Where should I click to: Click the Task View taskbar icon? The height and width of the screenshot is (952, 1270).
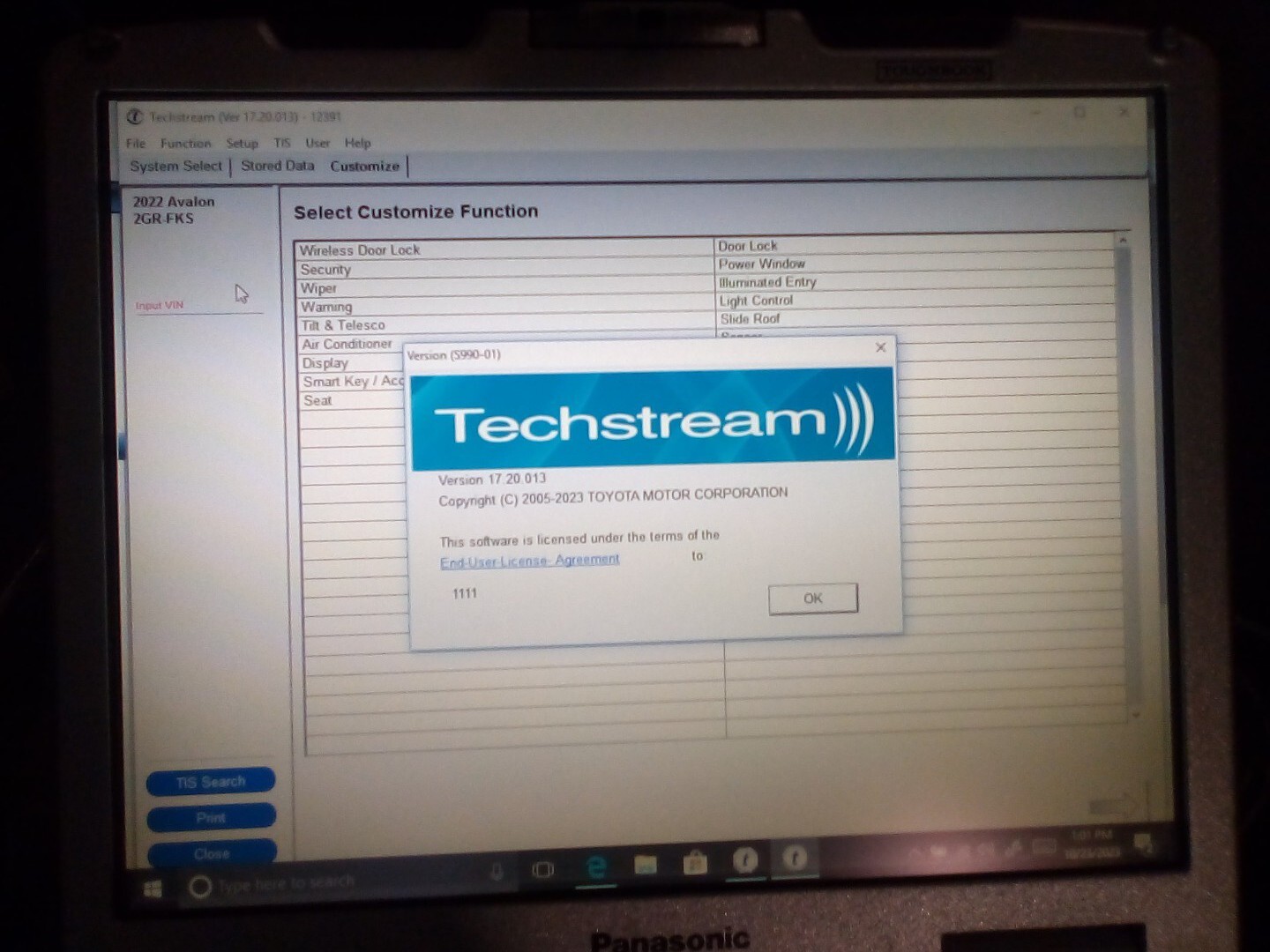[543, 870]
